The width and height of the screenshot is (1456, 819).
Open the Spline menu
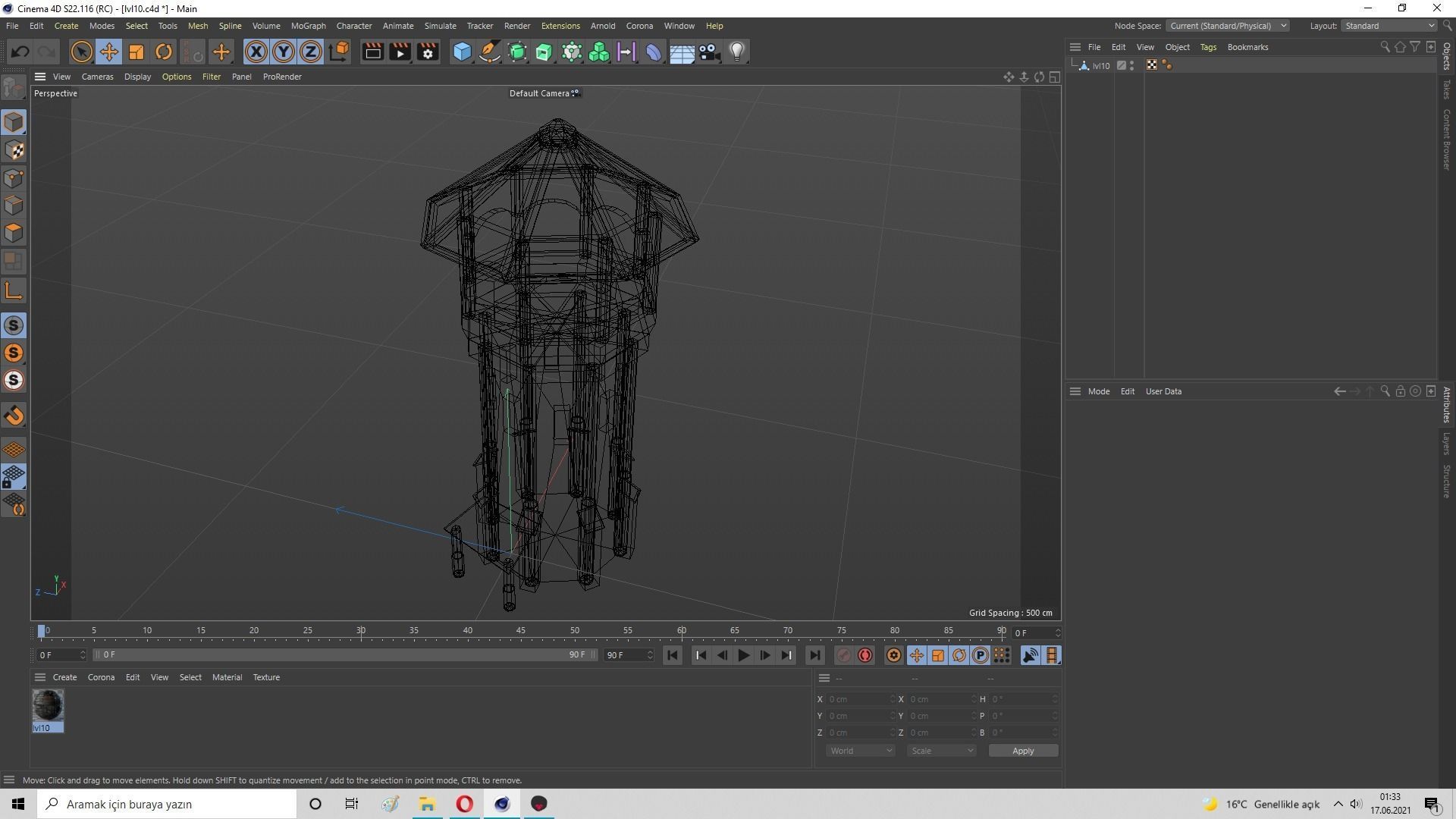coord(230,26)
